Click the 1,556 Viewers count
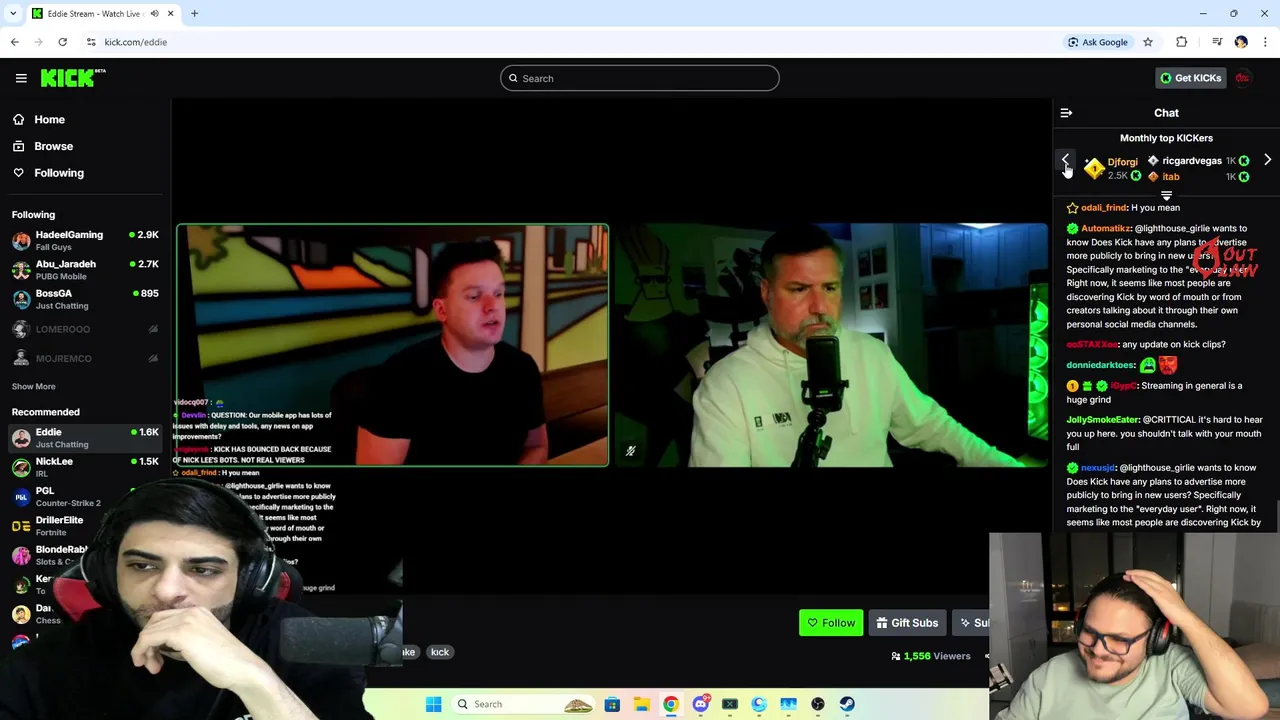 [x=930, y=656]
